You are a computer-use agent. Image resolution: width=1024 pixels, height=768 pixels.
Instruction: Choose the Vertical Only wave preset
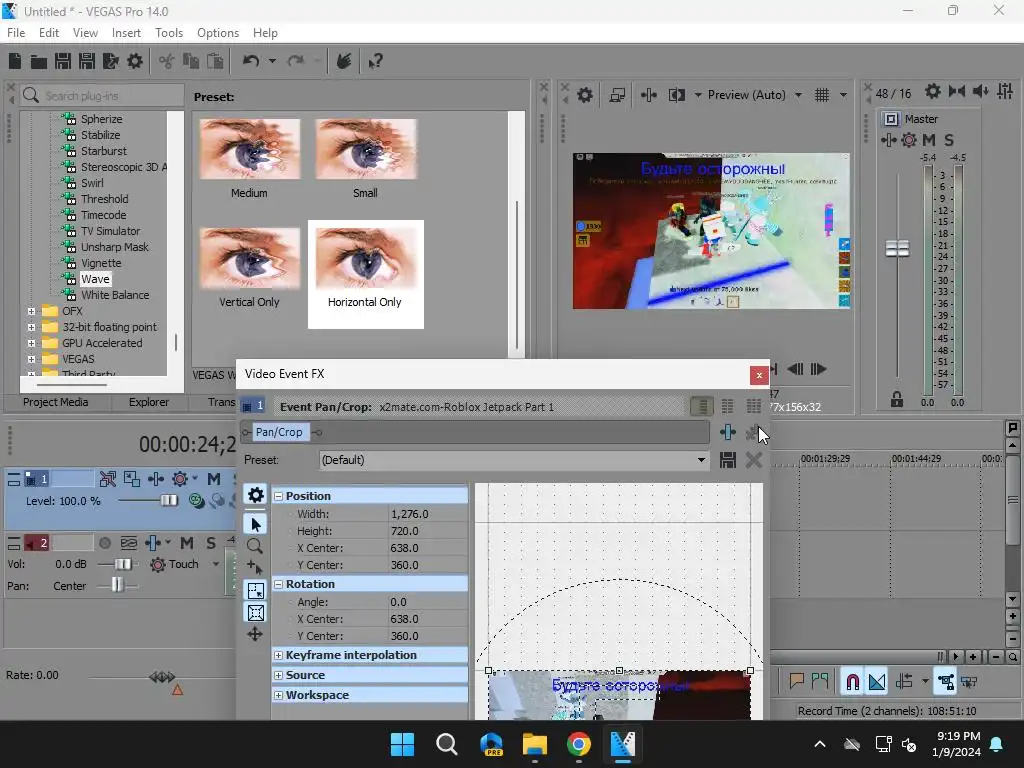(249, 268)
